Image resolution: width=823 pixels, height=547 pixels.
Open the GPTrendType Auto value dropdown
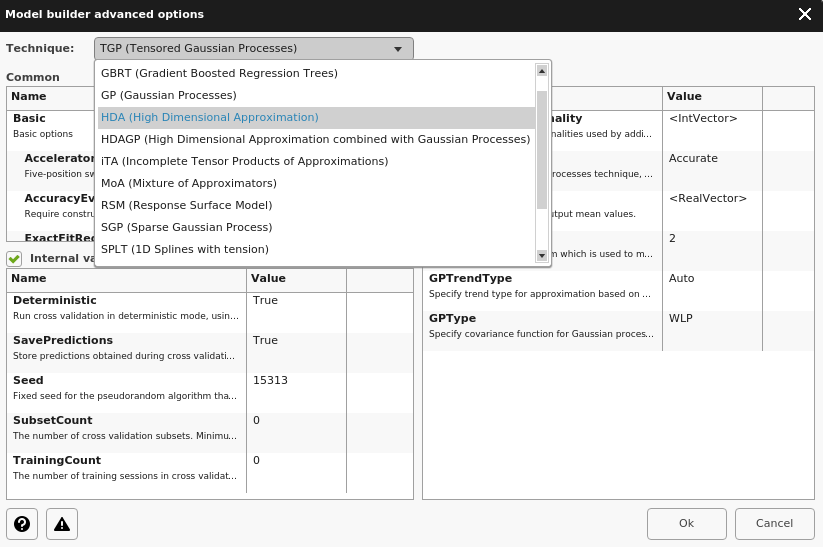point(711,278)
